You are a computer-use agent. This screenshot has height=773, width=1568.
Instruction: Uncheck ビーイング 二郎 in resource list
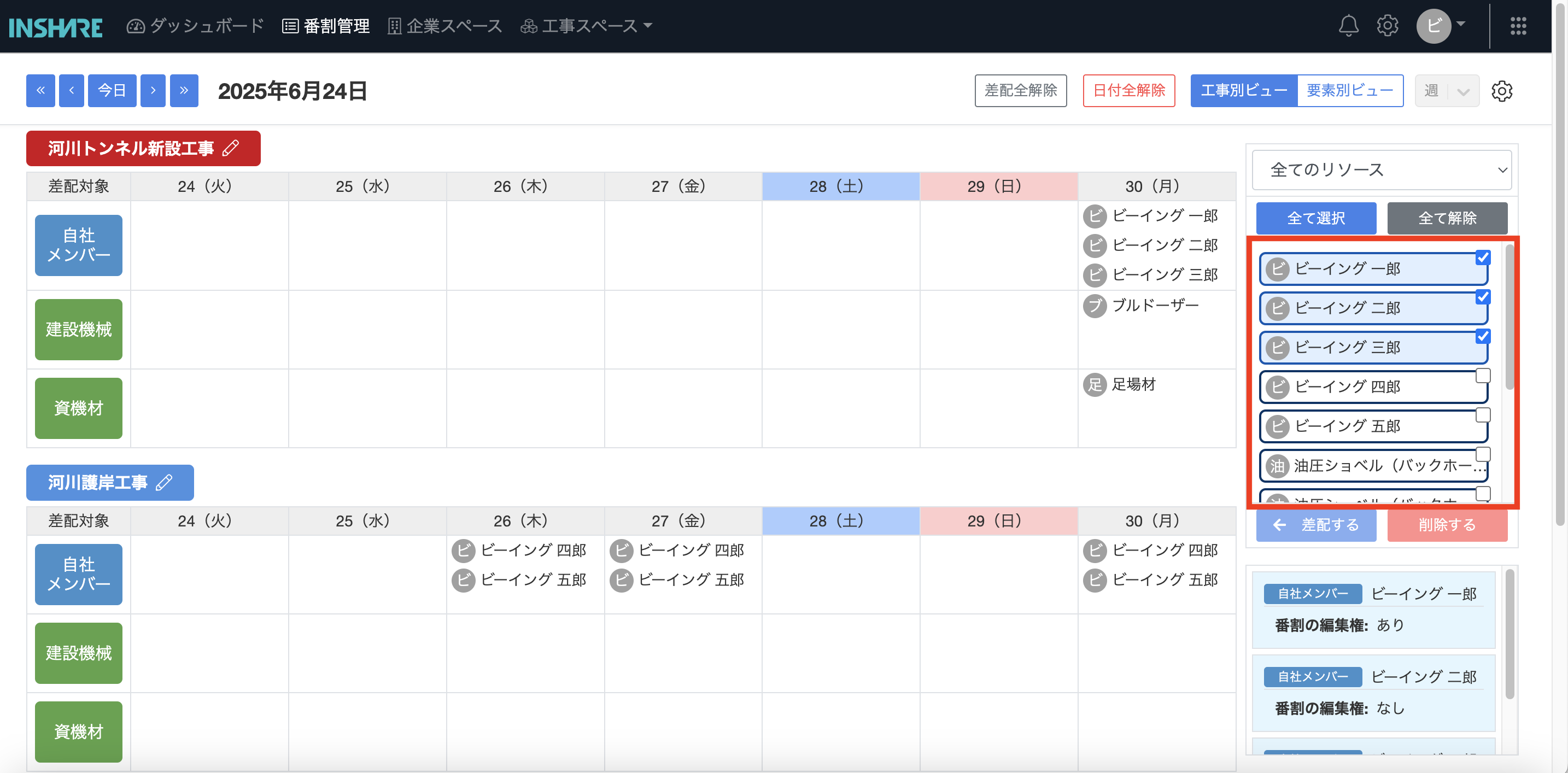coord(1483,297)
